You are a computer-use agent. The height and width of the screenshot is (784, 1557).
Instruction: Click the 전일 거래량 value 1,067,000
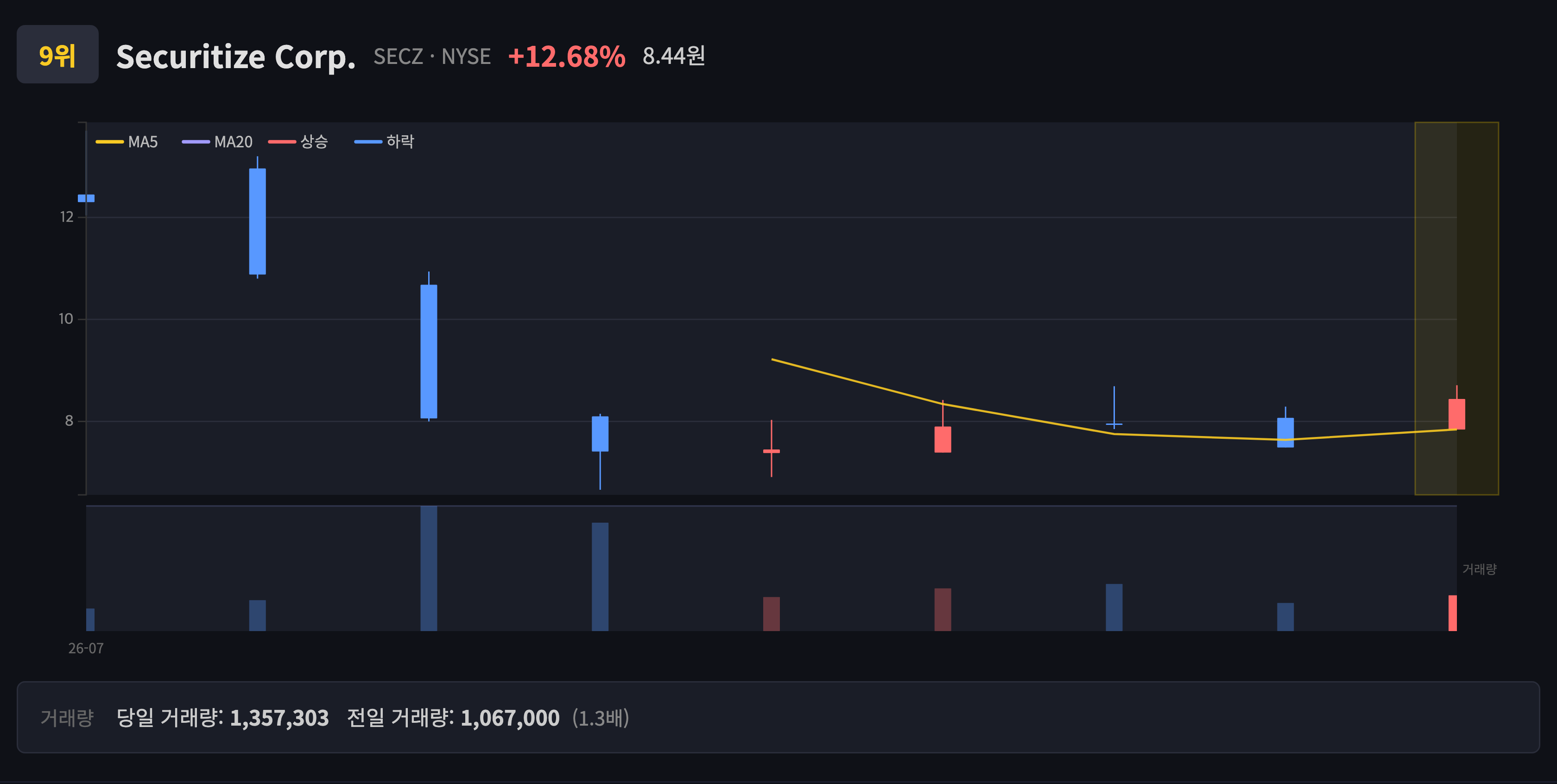point(510,717)
